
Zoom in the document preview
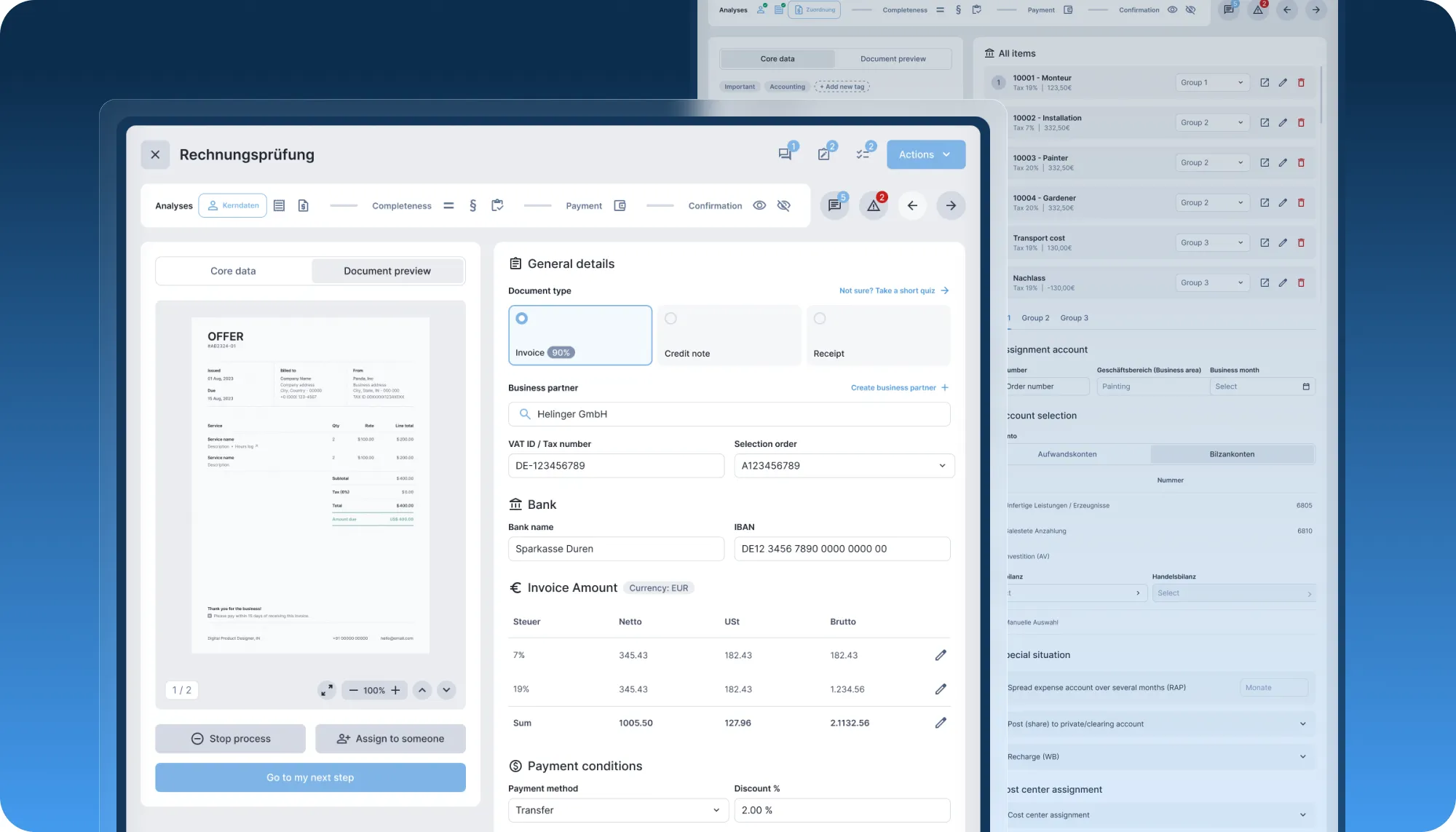[x=395, y=690]
